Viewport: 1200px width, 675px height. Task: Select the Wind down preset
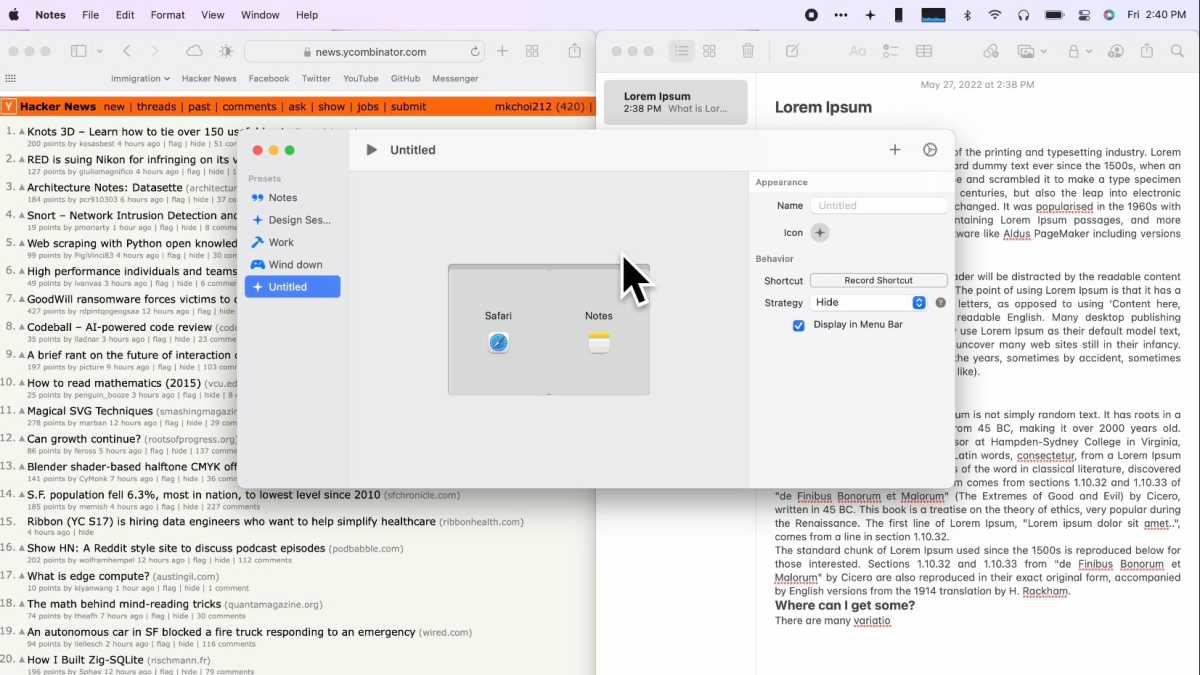click(292, 264)
